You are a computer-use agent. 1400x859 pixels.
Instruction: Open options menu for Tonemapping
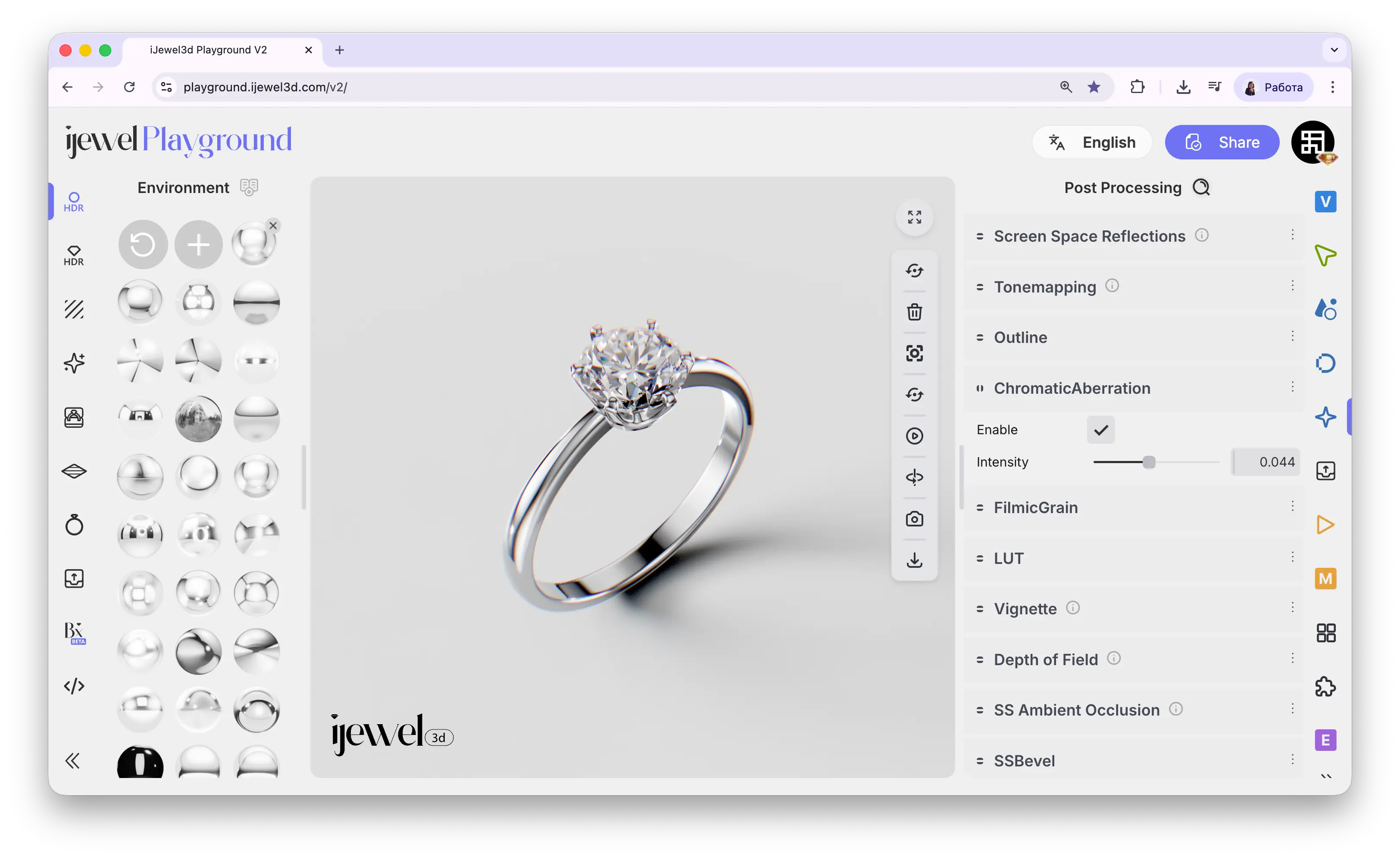pos(1292,285)
